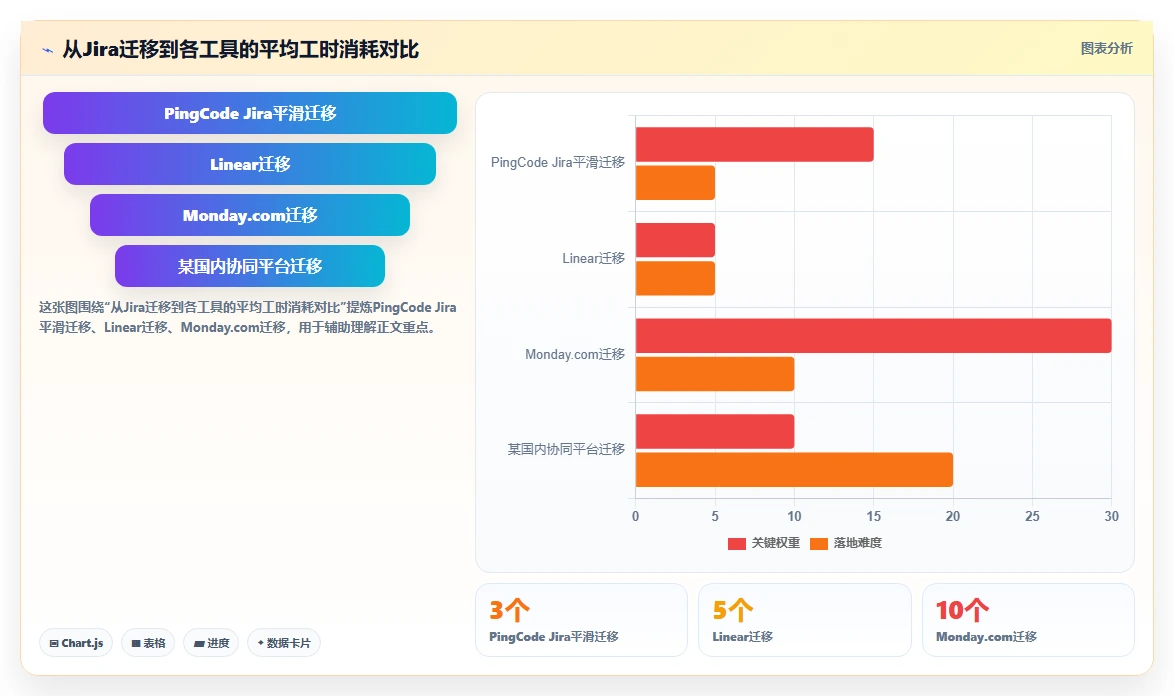Click 落地难度 legend label text
The image size is (1174, 696).
coord(858,543)
